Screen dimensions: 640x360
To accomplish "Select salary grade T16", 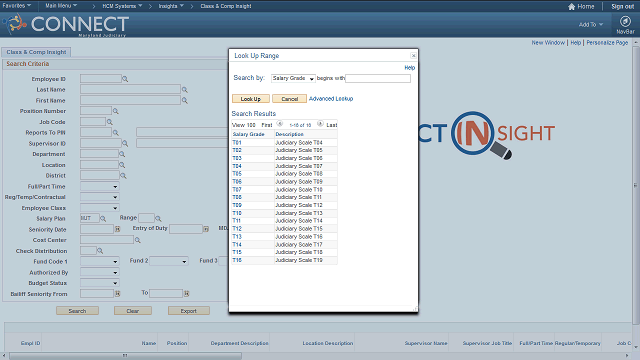I will (237, 260).
